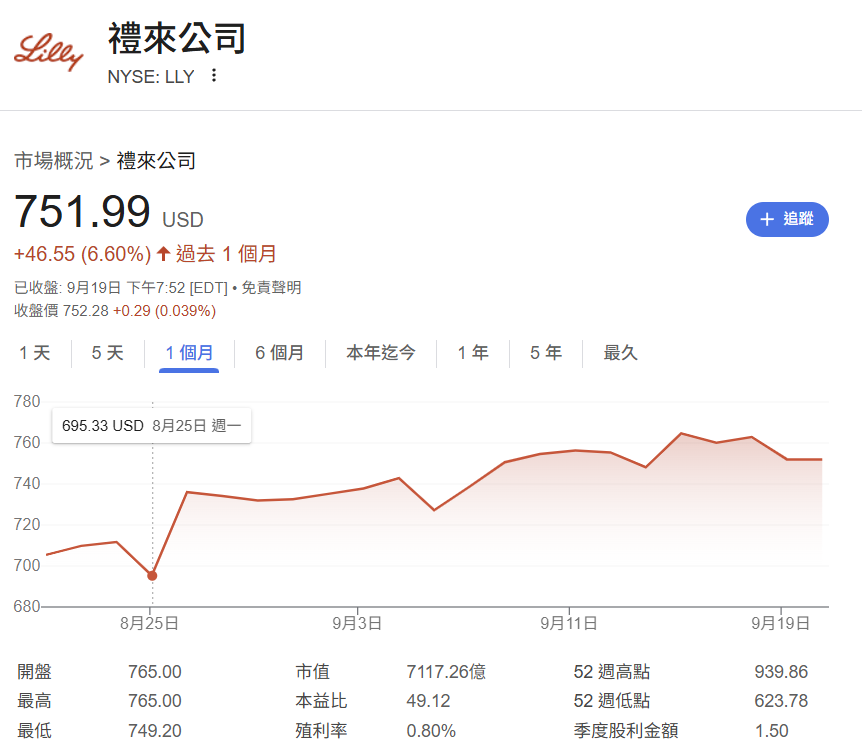862x751 pixels.
Task: Click the 本益比 value 49.12
Action: 428,701
